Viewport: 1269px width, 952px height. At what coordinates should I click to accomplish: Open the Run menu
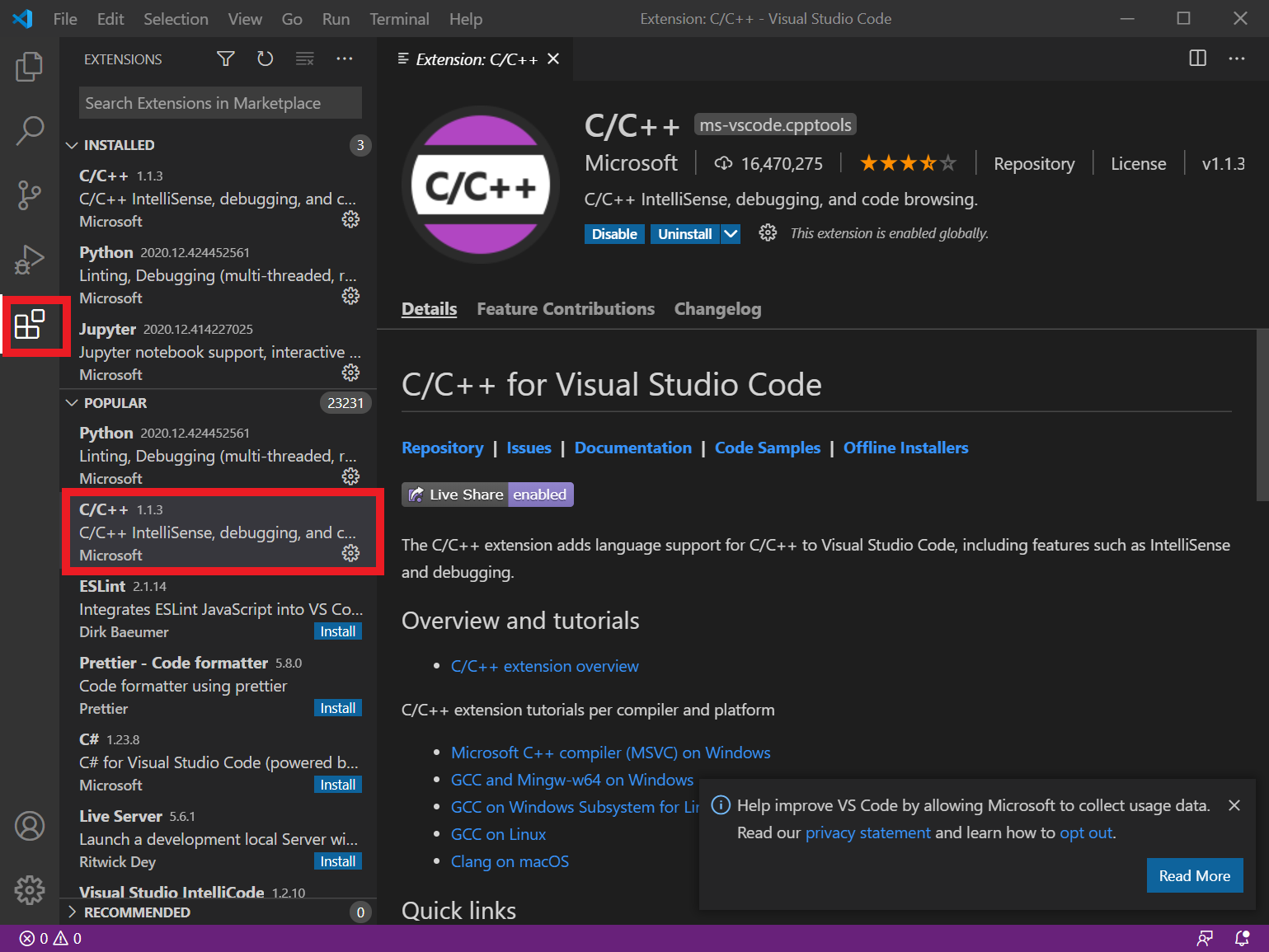pos(336,19)
